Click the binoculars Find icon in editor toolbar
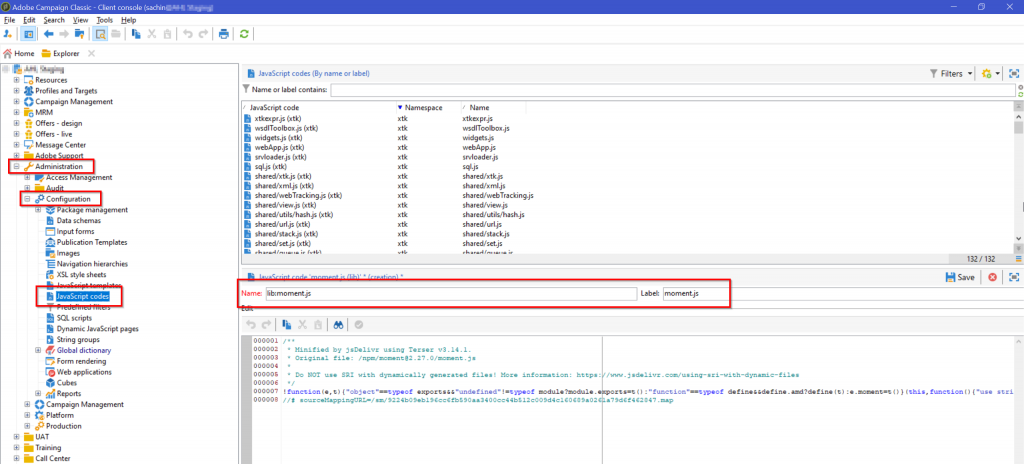1024x464 pixels. point(338,323)
